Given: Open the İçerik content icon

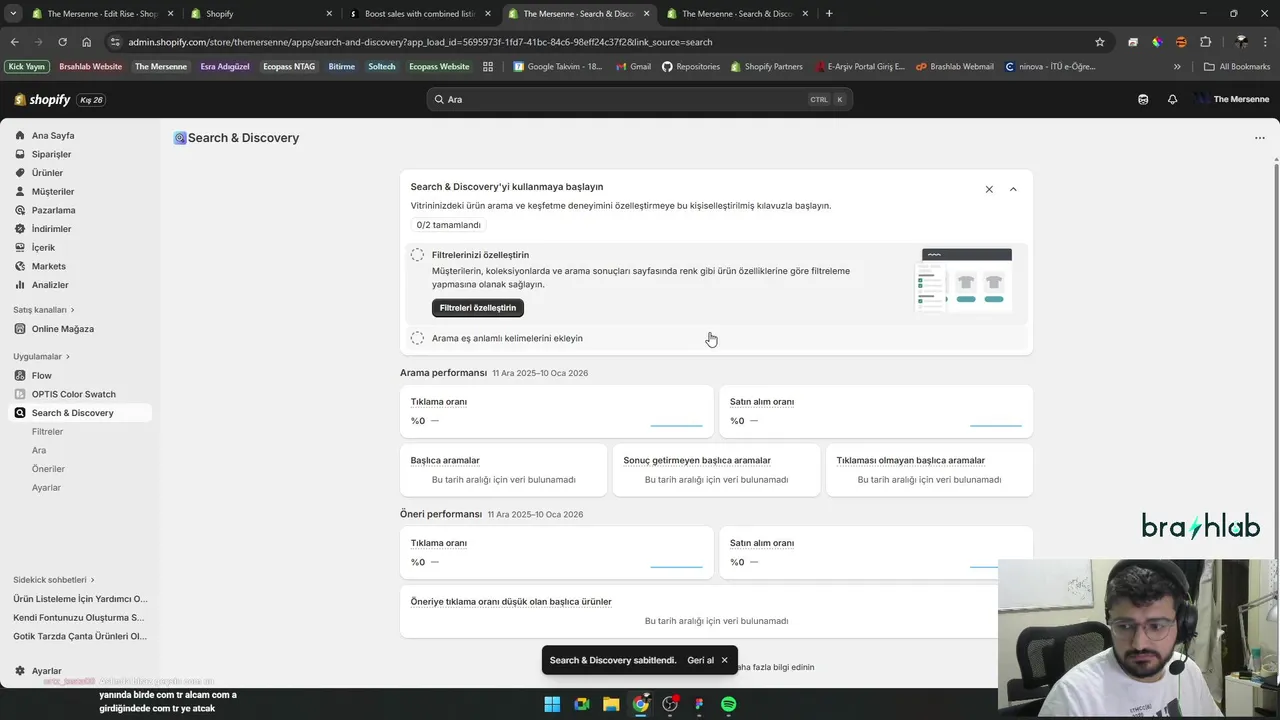Looking at the screenshot, I should [20, 247].
